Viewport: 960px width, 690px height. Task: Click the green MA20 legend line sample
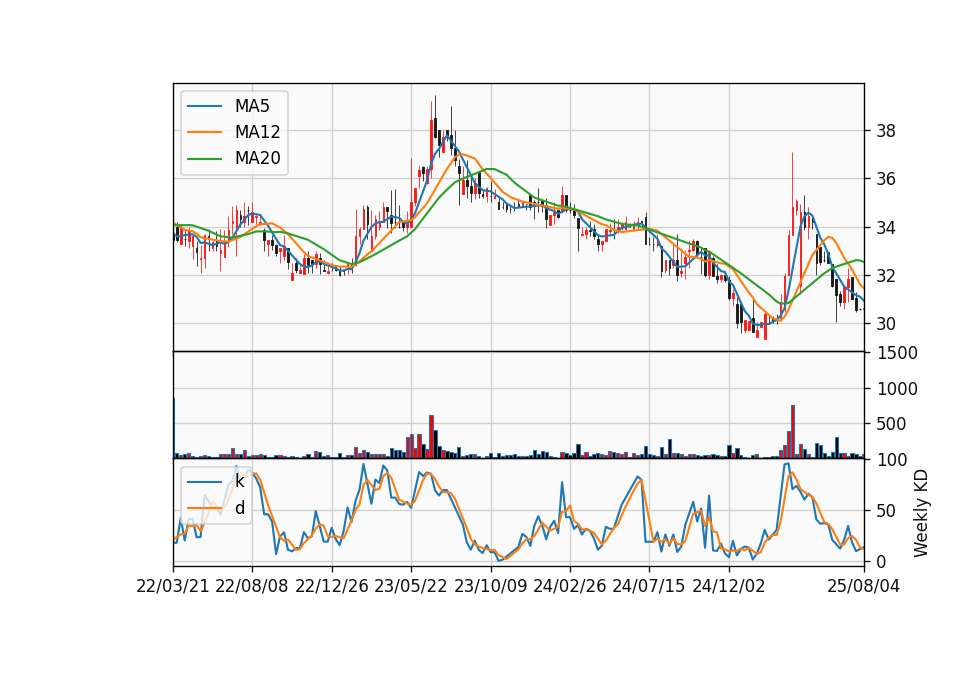204,159
